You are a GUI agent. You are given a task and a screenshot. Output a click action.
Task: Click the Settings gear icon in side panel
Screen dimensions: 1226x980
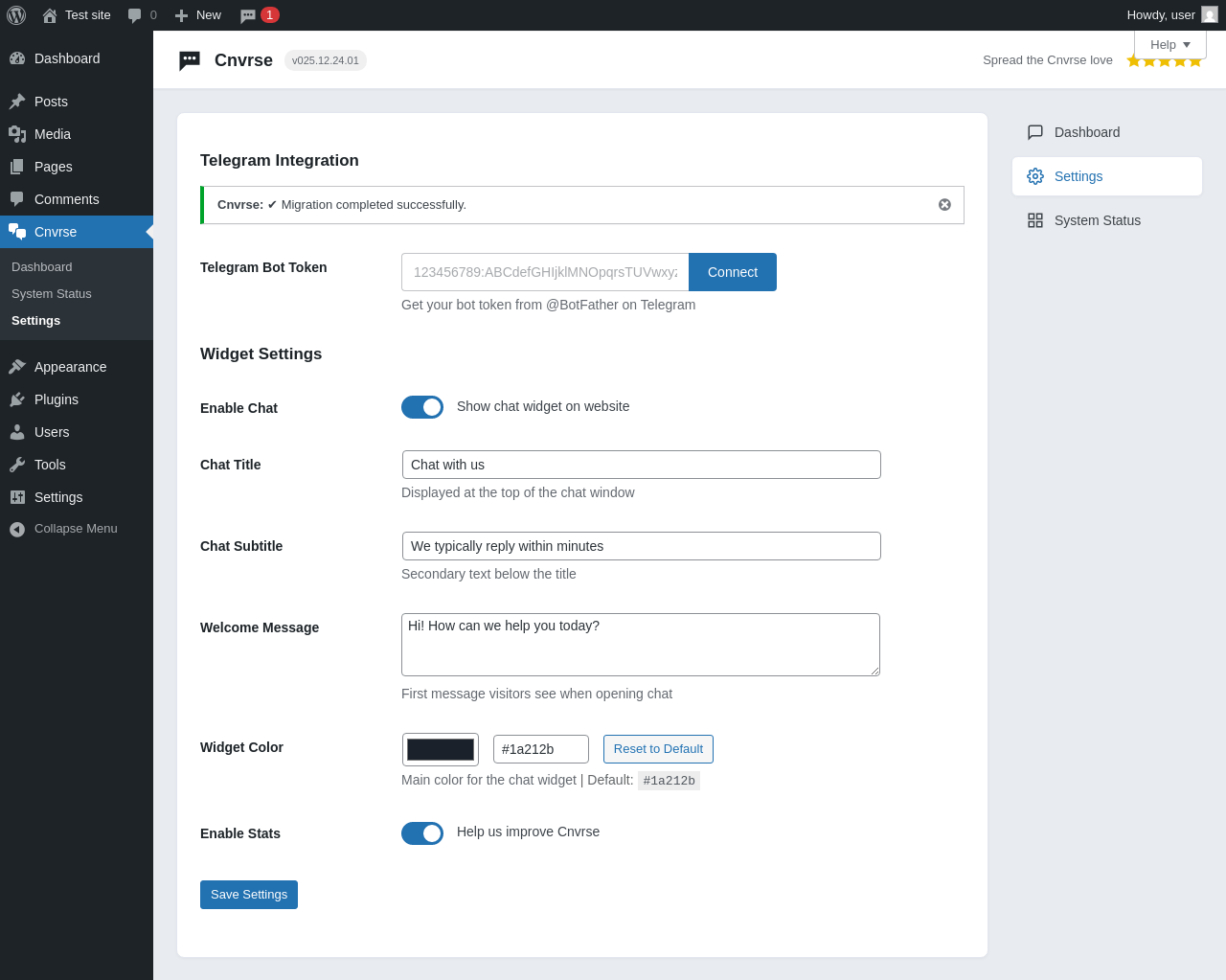click(x=1035, y=176)
